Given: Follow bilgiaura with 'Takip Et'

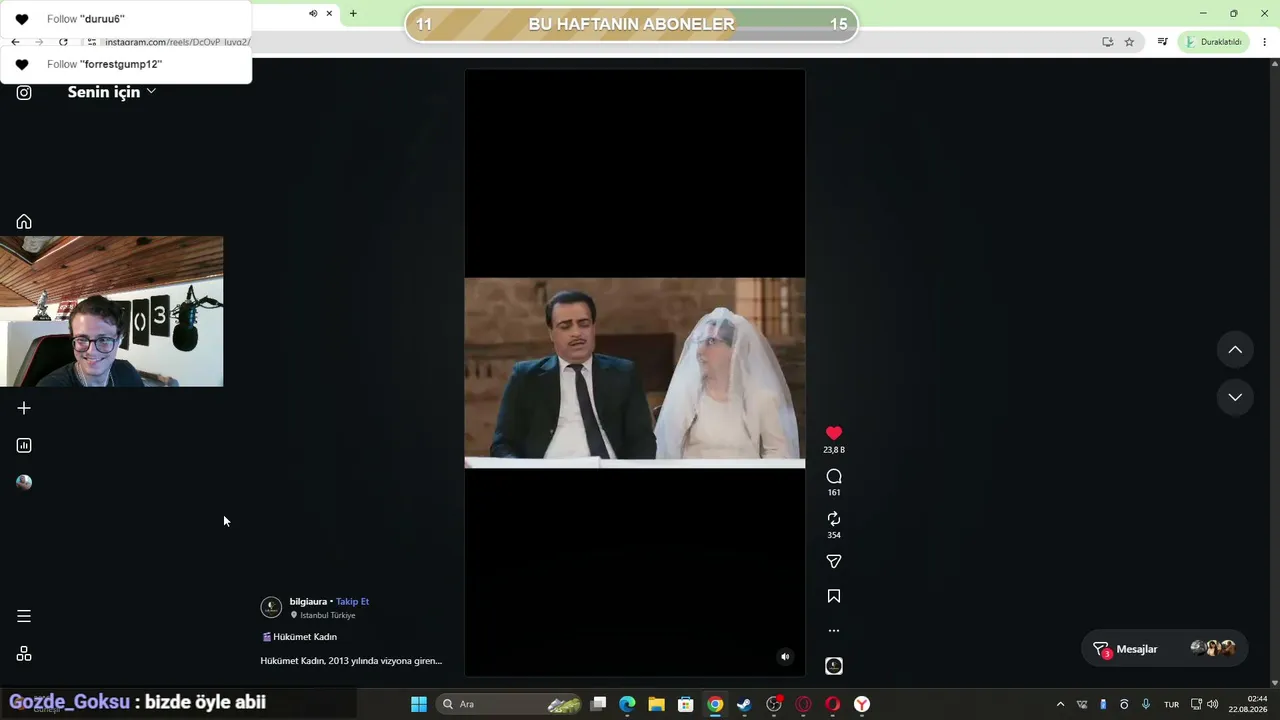Looking at the screenshot, I should (352, 602).
